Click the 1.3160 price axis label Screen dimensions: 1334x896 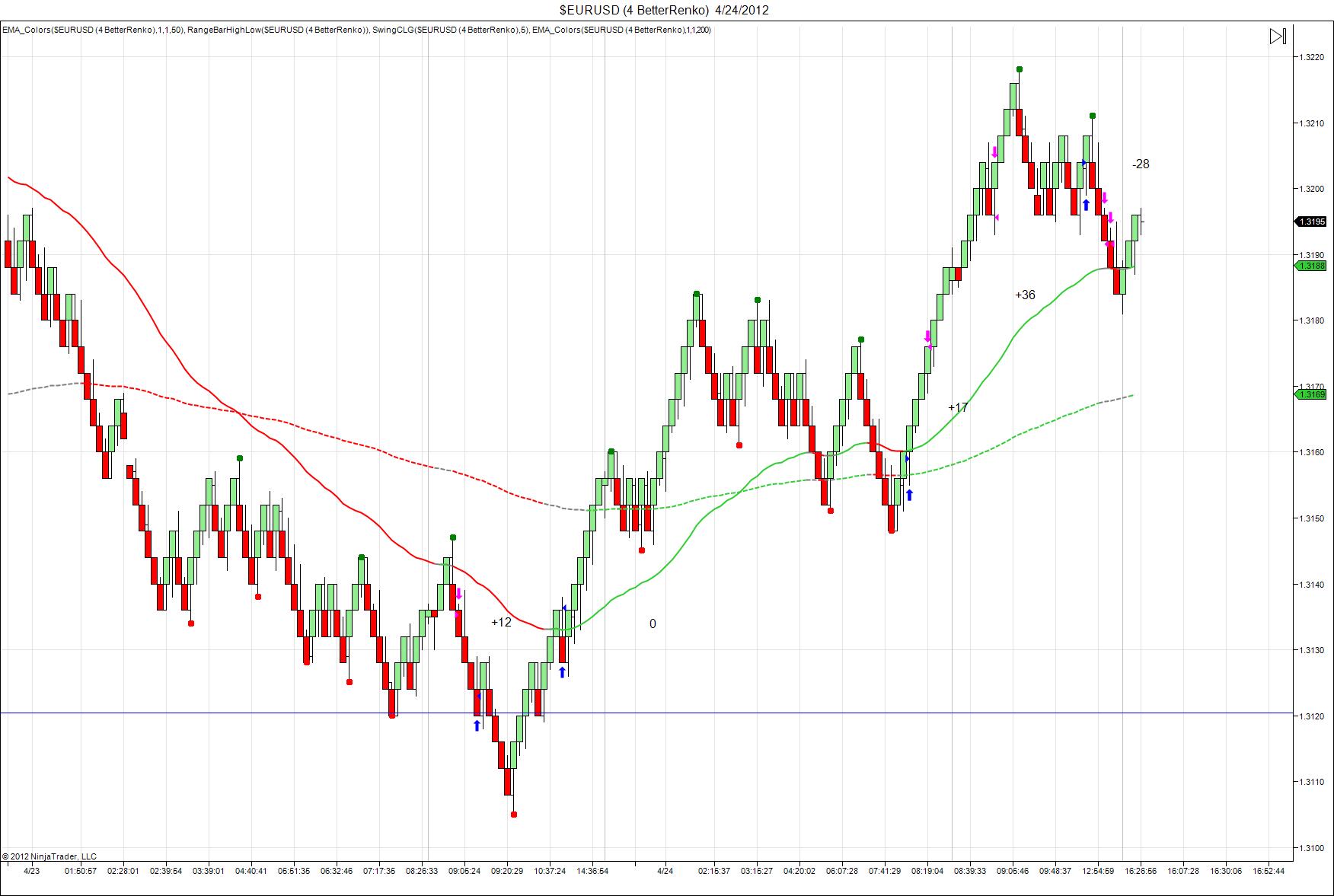(x=1311, y=452)
